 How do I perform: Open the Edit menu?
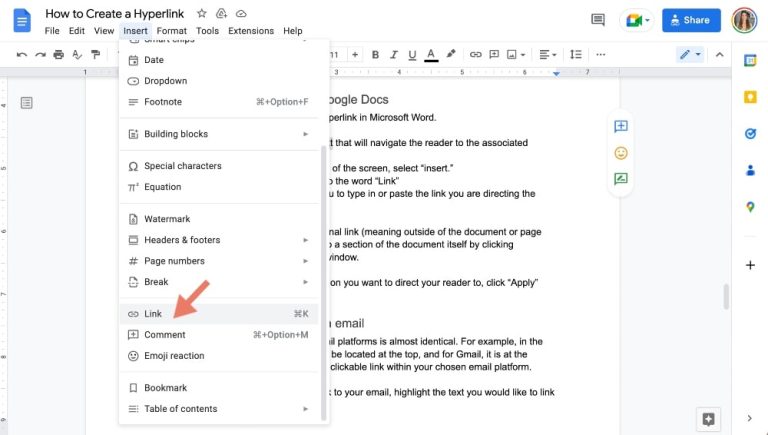point(76,31)
